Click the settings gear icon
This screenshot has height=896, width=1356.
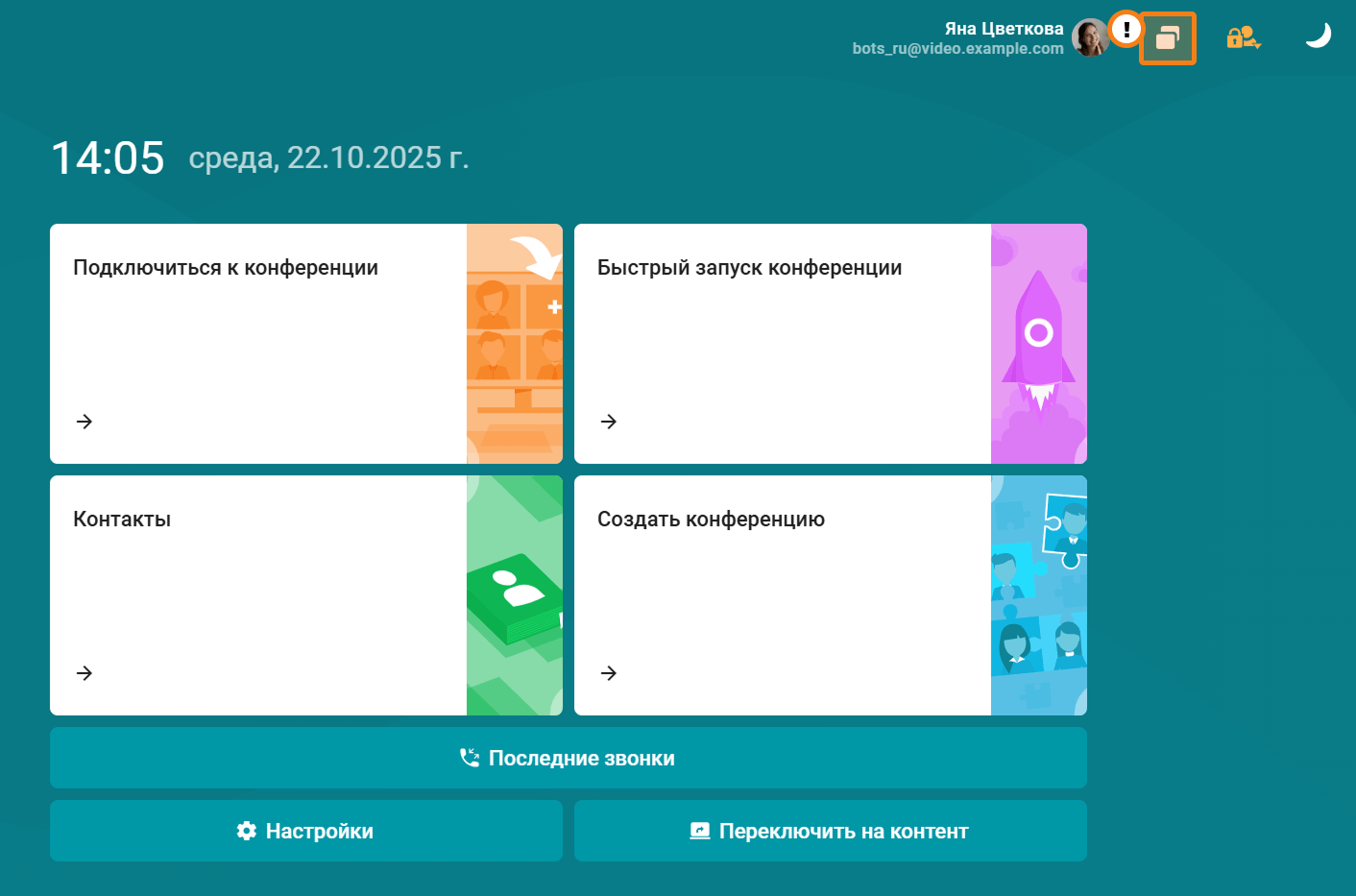pos(246,831)
